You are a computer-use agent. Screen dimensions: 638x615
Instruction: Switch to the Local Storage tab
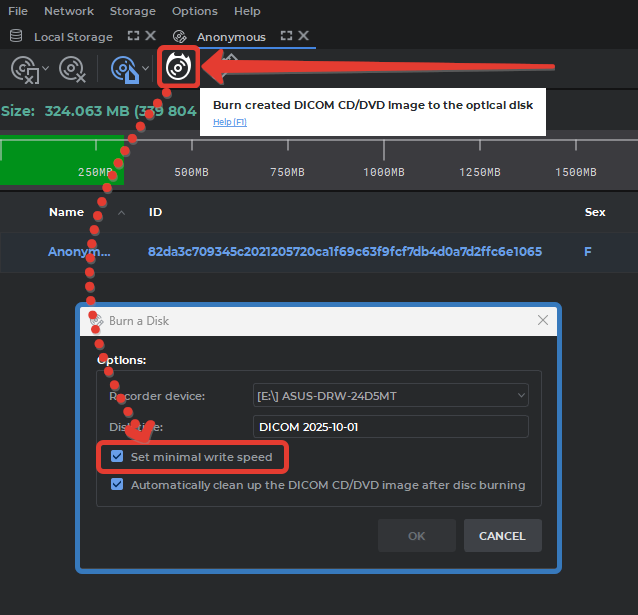(73, 37)
